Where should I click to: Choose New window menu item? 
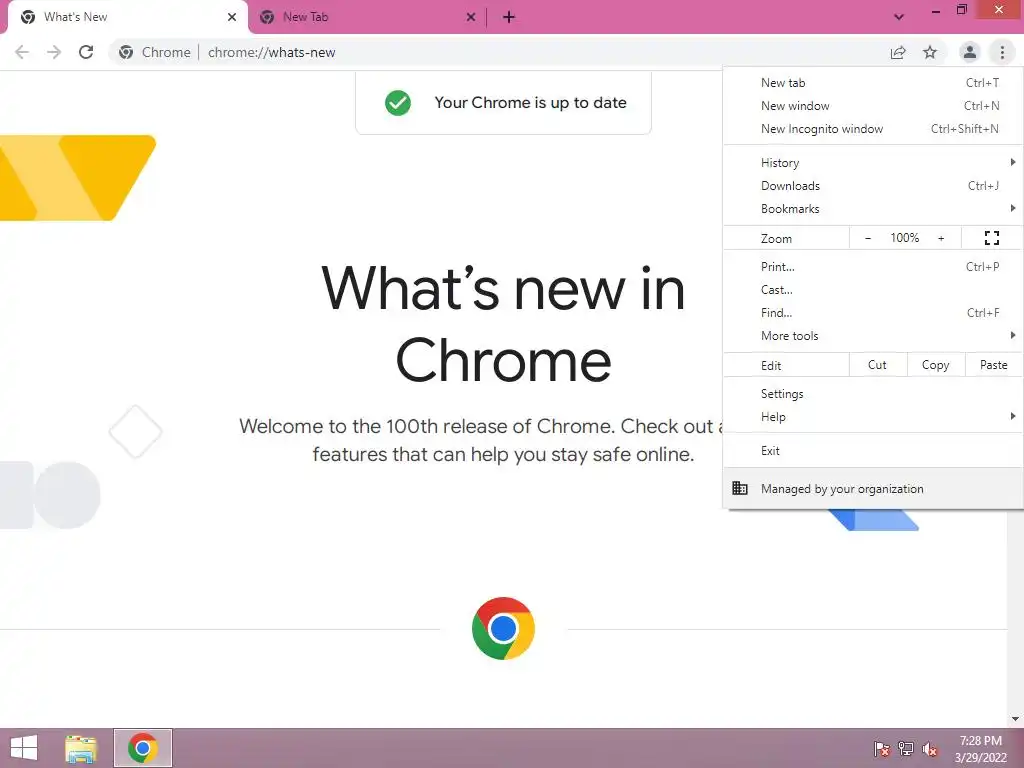click(872, 106)
